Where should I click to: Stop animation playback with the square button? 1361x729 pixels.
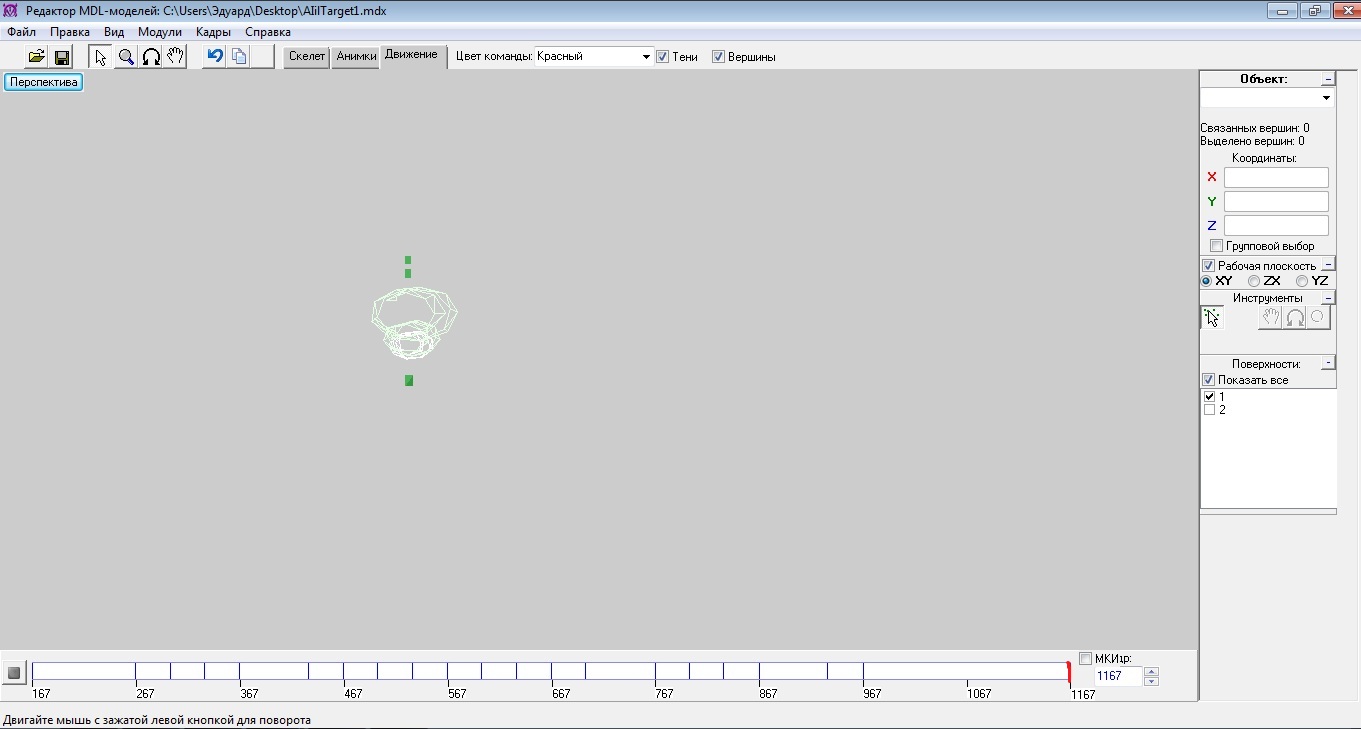(x=14, y=673)
